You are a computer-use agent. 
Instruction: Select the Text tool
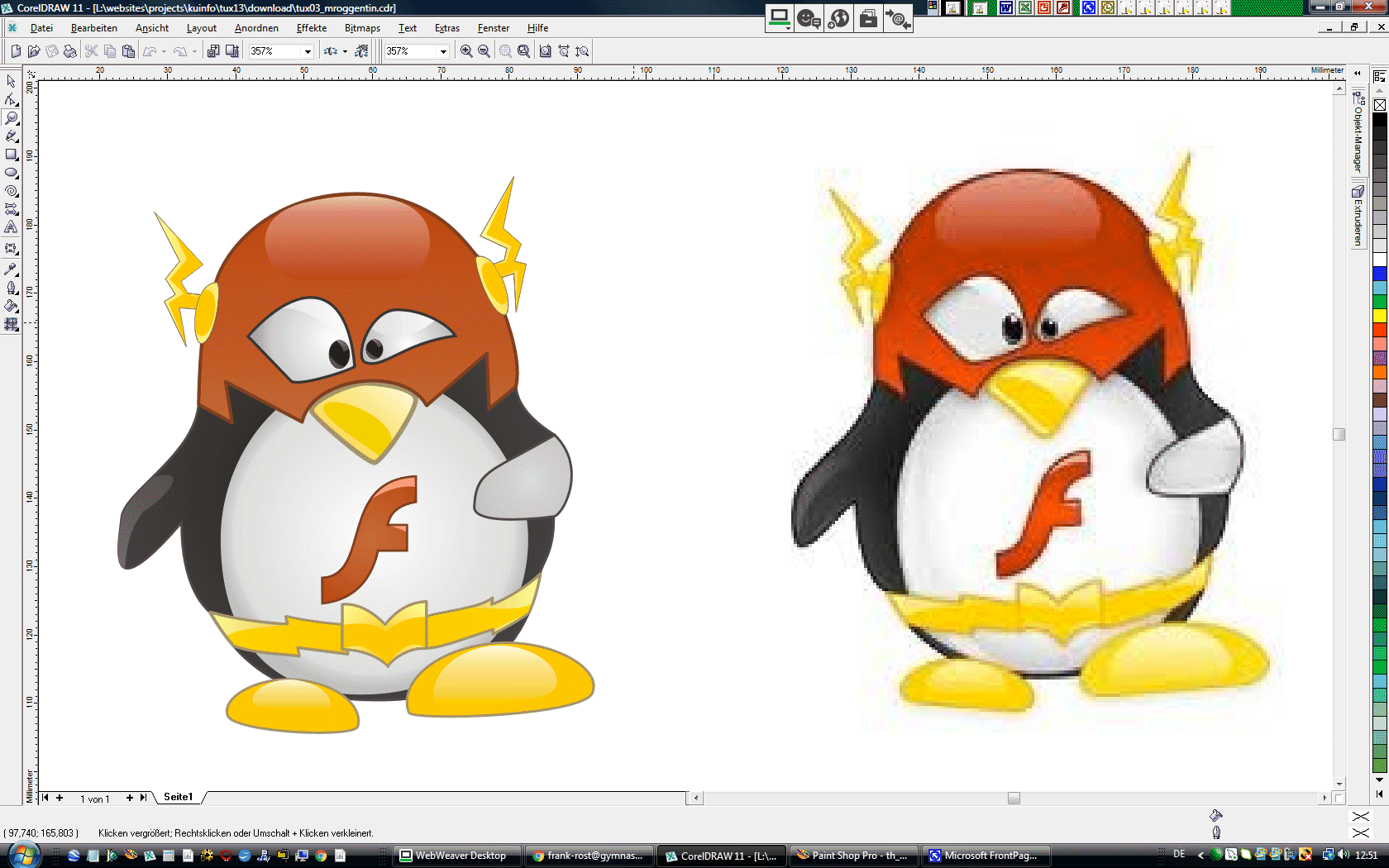pyautogui.click(x=11, y=227)
